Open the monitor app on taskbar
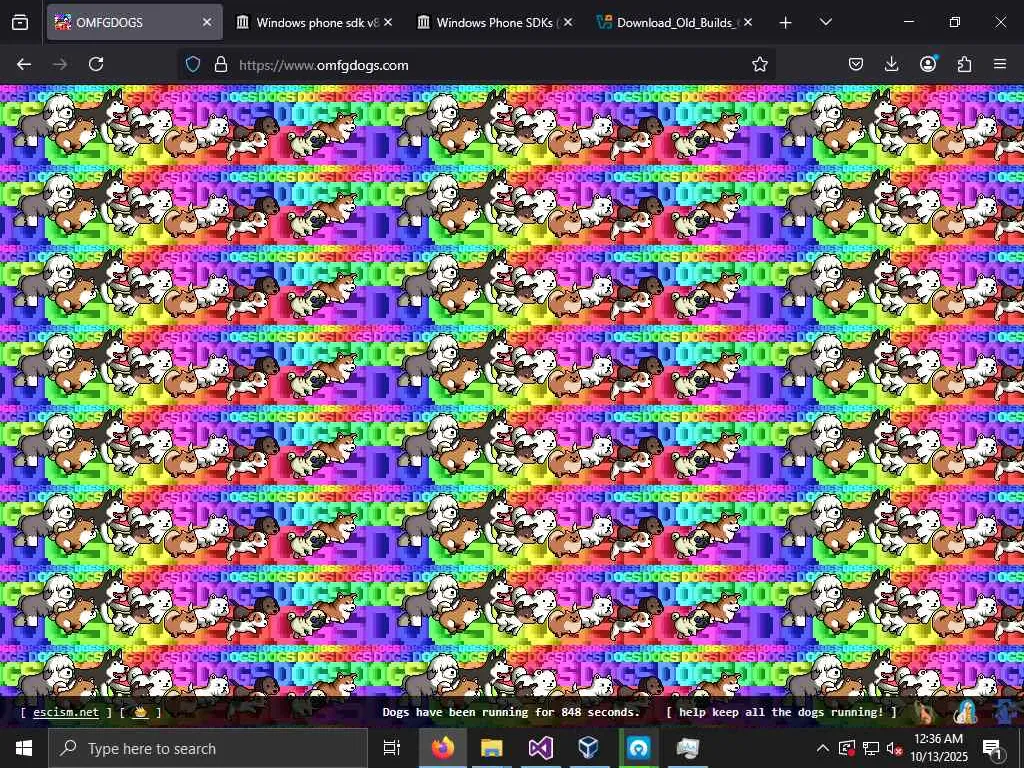This screenshot has width=1024, height=768. [687, 748]
